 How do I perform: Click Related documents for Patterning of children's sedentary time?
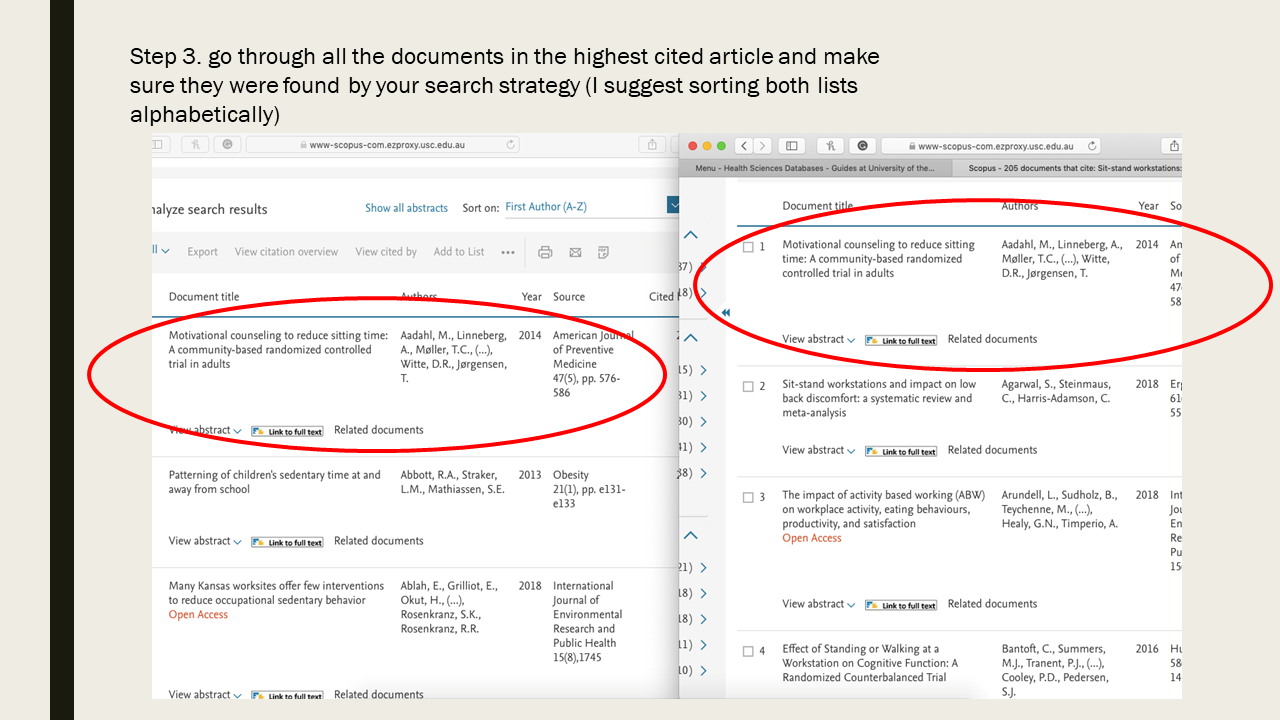(x=378, y=541)
